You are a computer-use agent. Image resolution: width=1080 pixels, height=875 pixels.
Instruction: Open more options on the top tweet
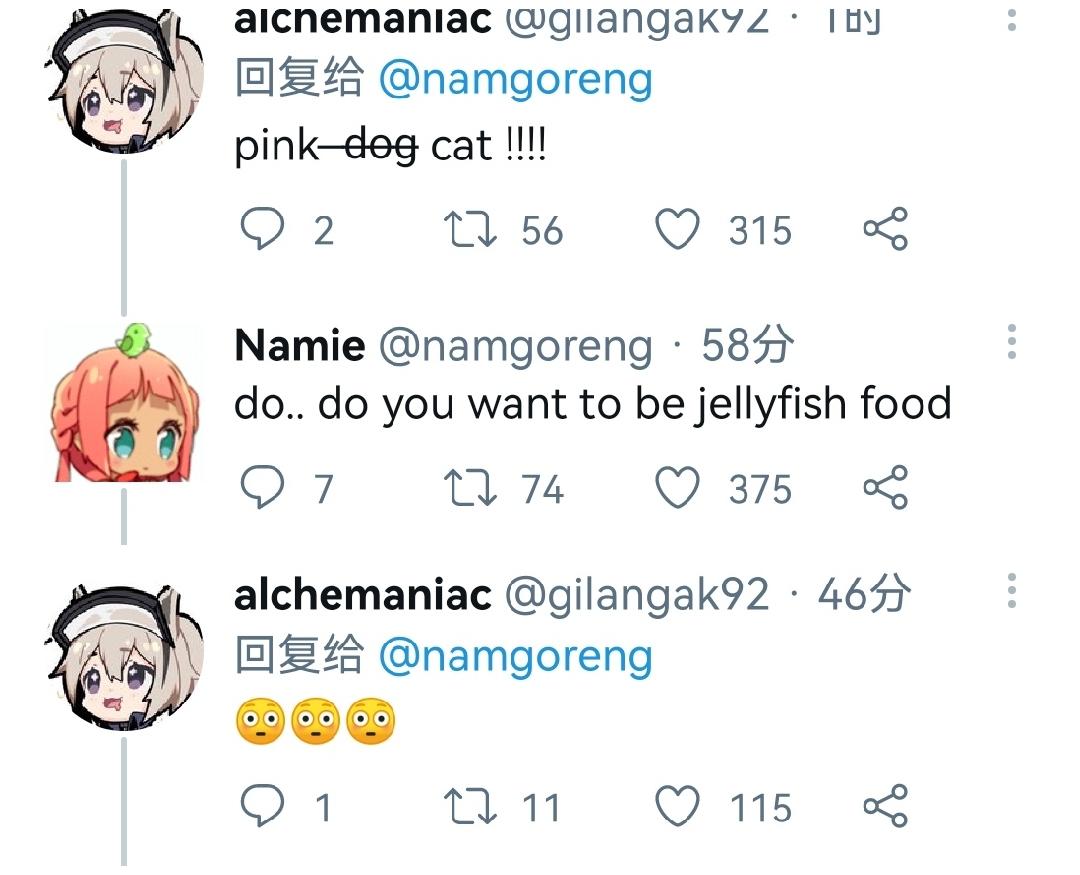tap(1011, 19)
